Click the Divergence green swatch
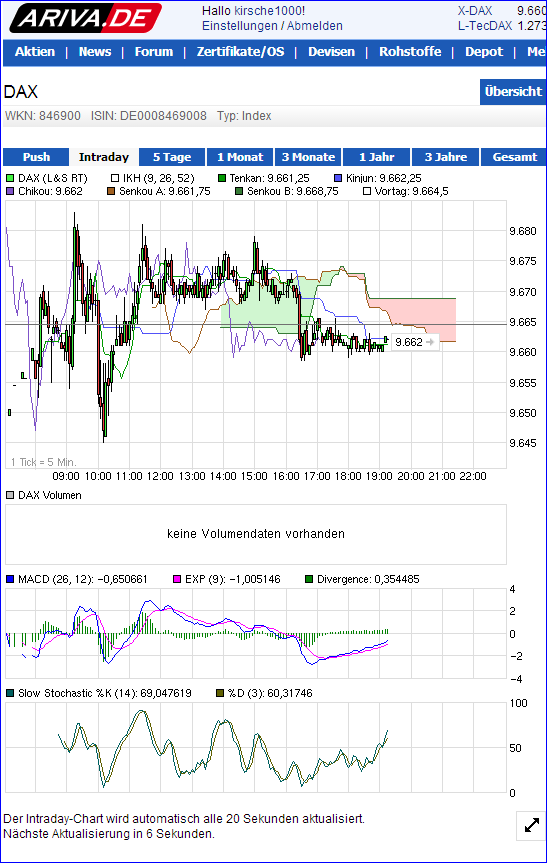This screenshot has width=547, height=863. [309, 579]
